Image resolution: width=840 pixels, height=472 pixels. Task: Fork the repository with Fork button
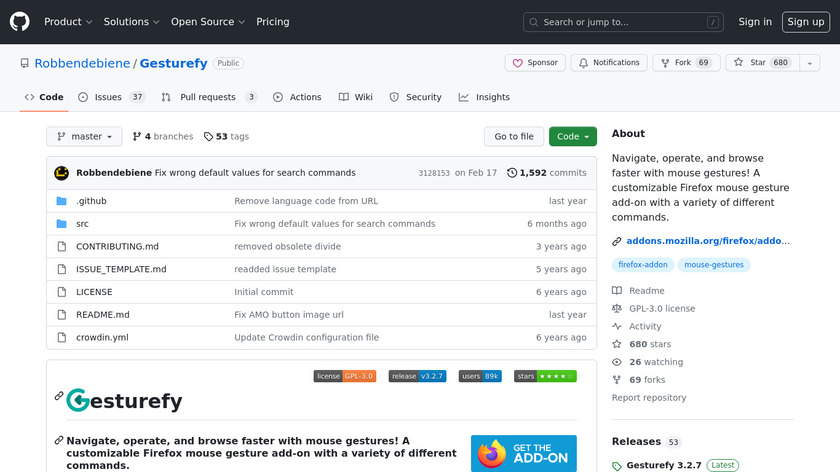coord(686,63)
